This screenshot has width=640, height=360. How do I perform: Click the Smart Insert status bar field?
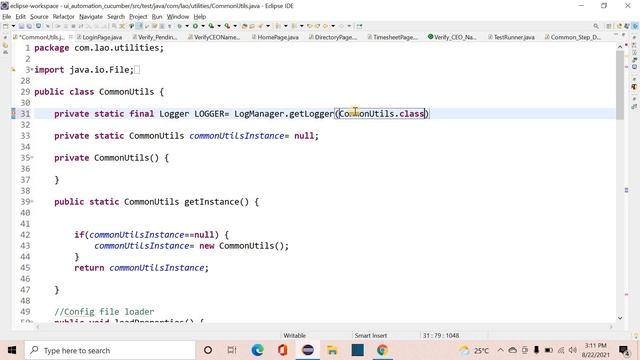[x=371, y=335]
